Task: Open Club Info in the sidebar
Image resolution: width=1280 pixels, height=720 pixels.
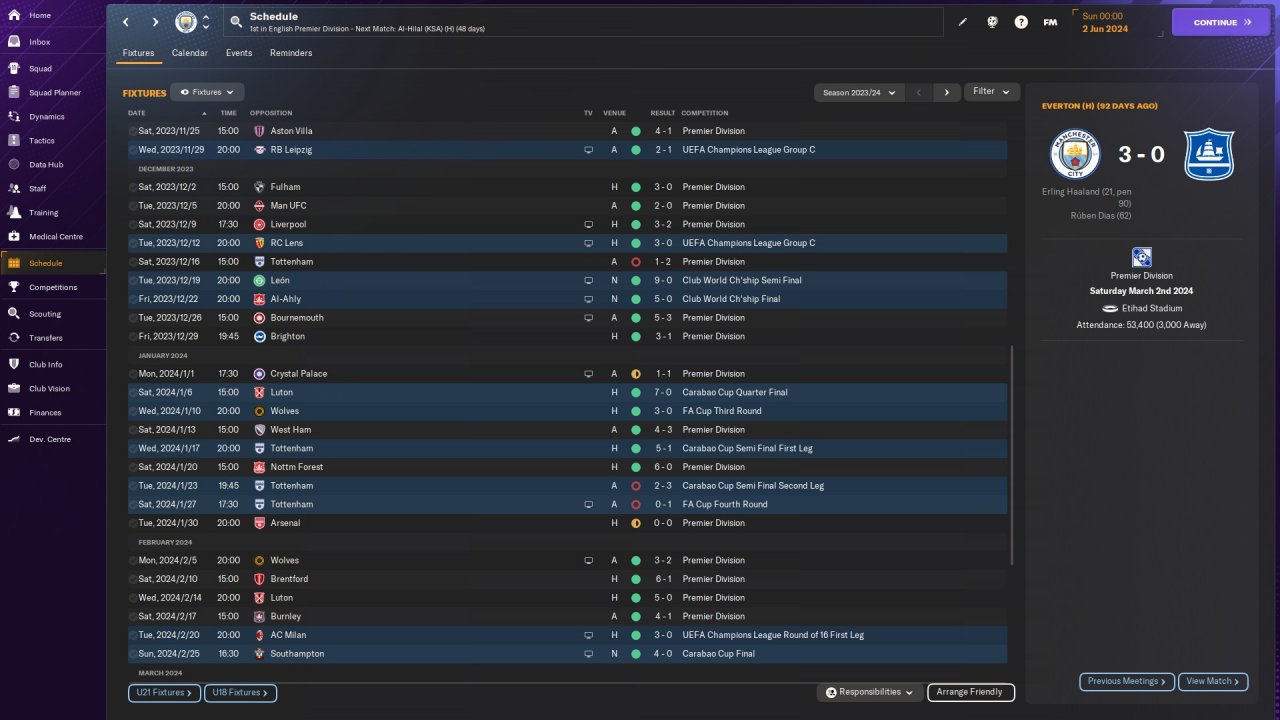Action: (46, 365)
